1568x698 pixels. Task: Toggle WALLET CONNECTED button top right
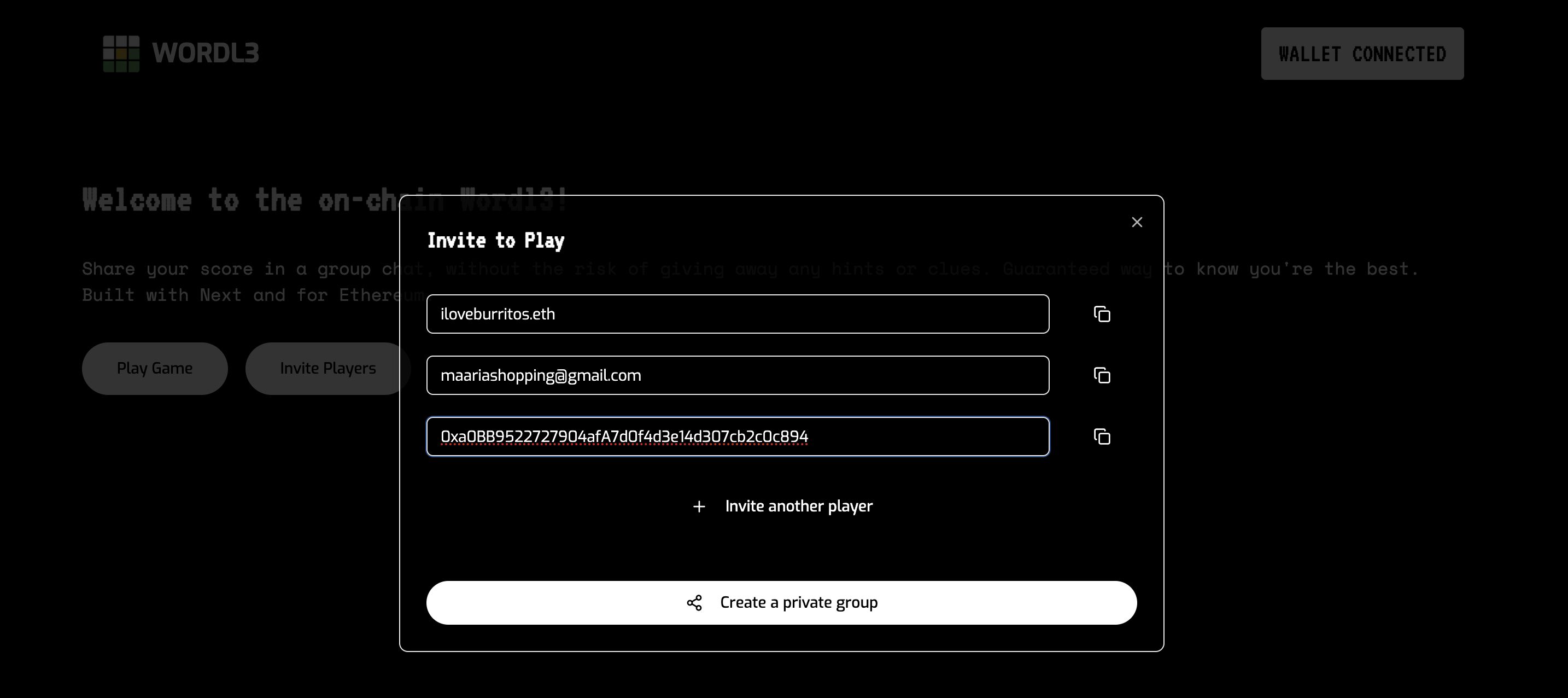tap(1362, 53)
